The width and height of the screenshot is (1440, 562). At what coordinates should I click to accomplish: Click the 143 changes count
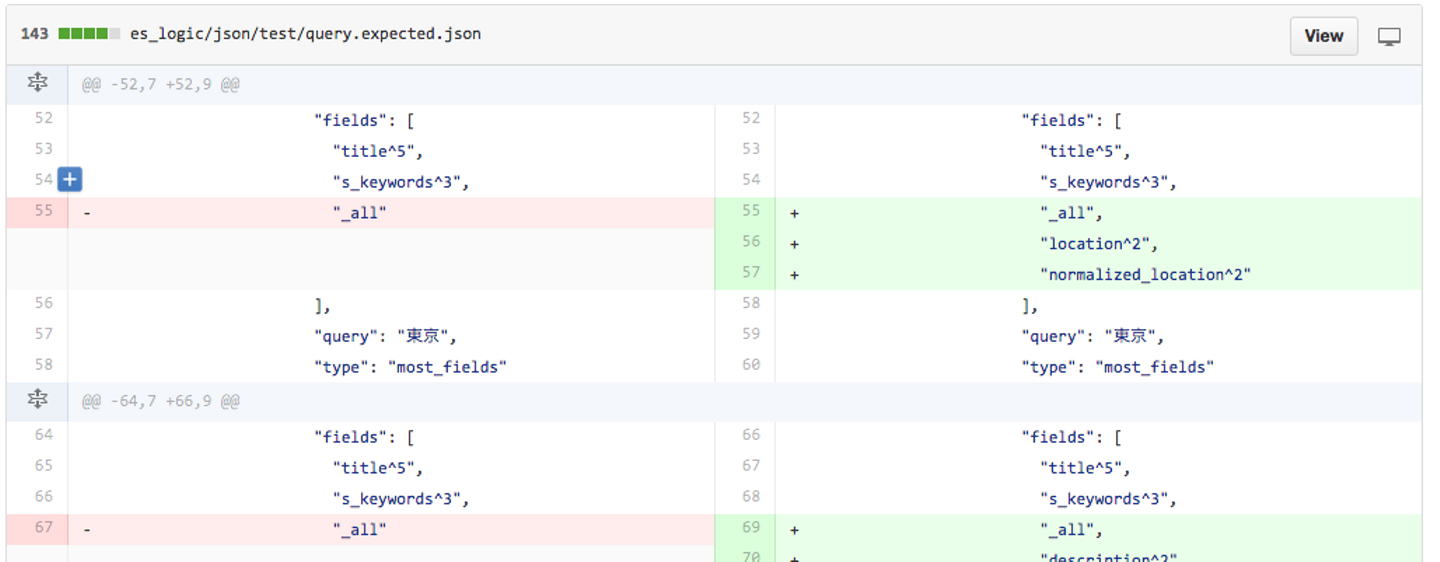click(34, 34)
